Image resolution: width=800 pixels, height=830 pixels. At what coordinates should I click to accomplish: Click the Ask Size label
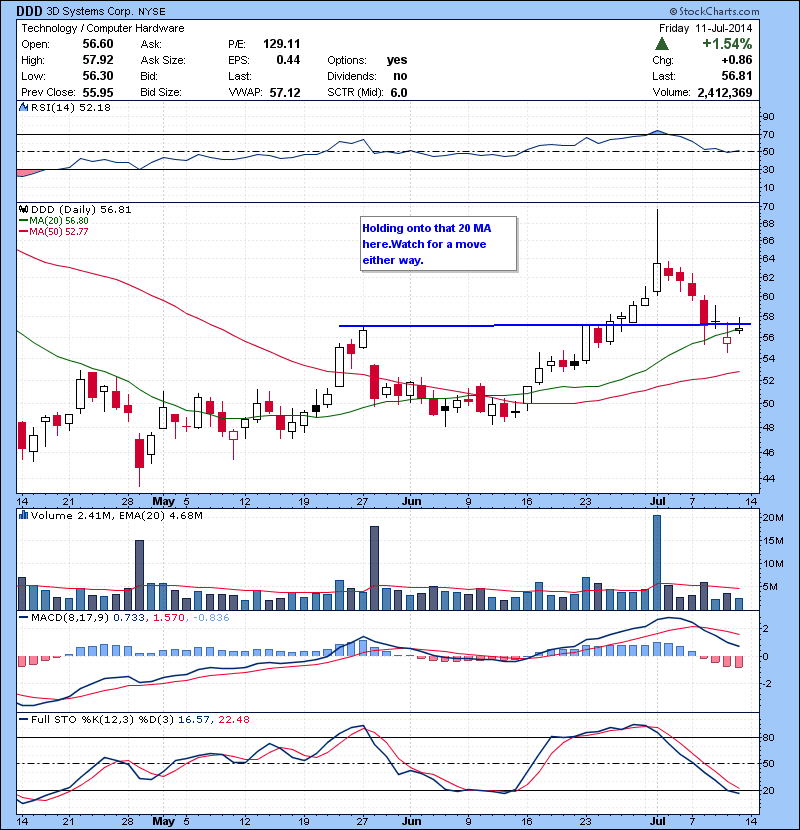point(163,60)
